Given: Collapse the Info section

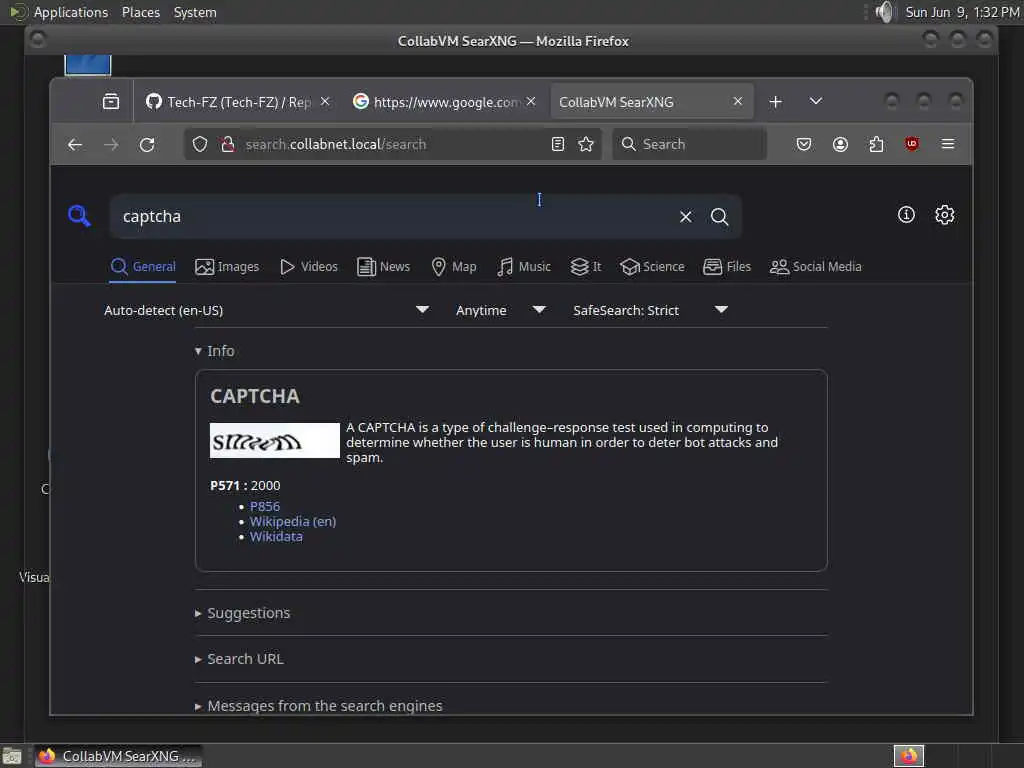Looking at the screenshot, I should (215, 351).
